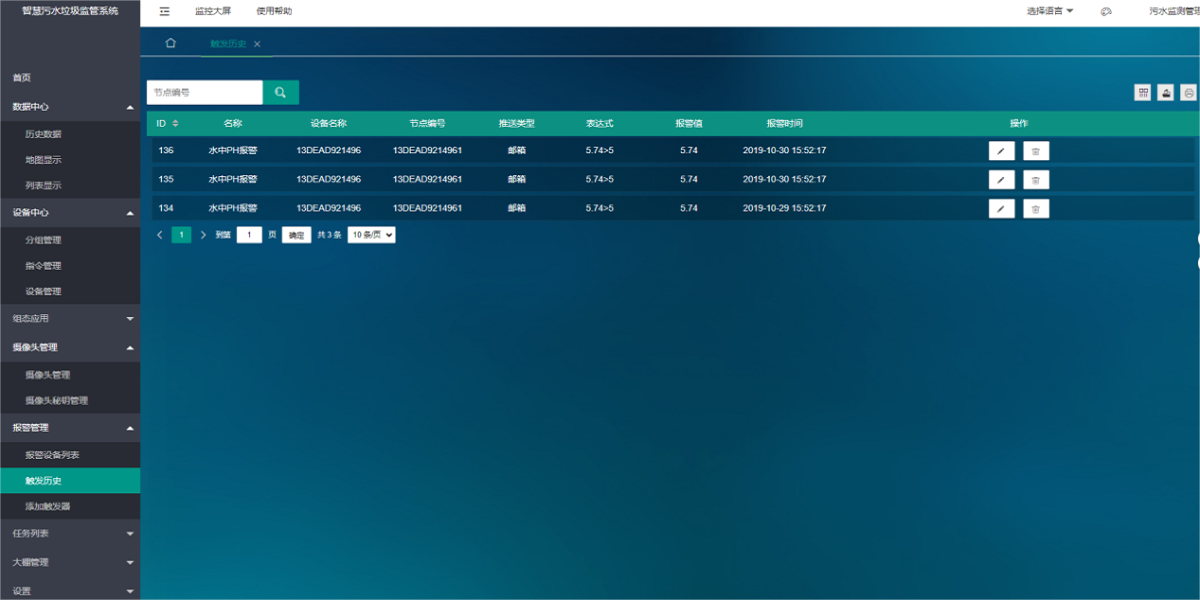
Task: Open 监控大屏 in the top menu
Action: [212, 11]
